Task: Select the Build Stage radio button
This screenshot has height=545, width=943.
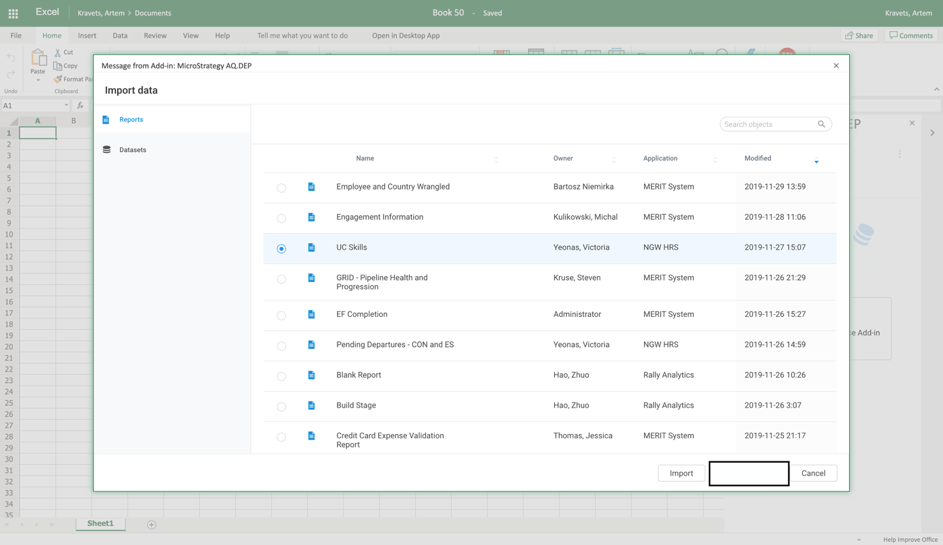Action: click(281, 407)
